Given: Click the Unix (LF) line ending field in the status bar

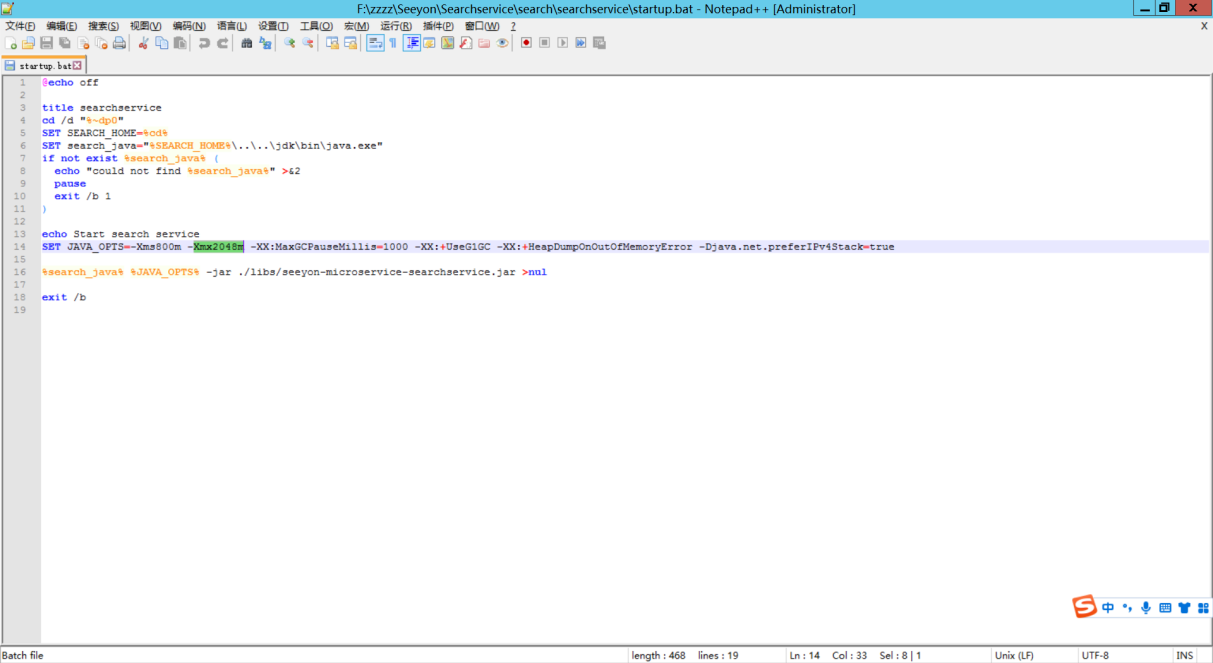Looking at the screenshot, I should point(1014,655).
